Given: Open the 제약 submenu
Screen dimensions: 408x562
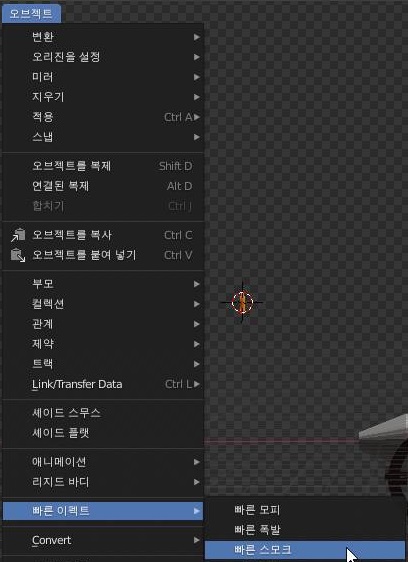Looking at the screenshot, I should pyautogui.click(x=103, y=344).
